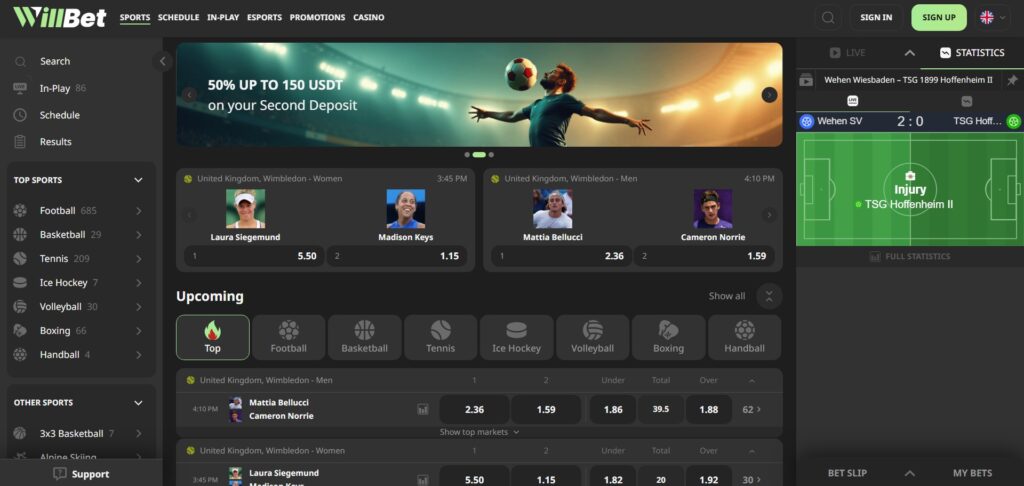Click the search magnifier icon in header
The height and width of the screenshot is (486, 1024).
click(827, 17)
